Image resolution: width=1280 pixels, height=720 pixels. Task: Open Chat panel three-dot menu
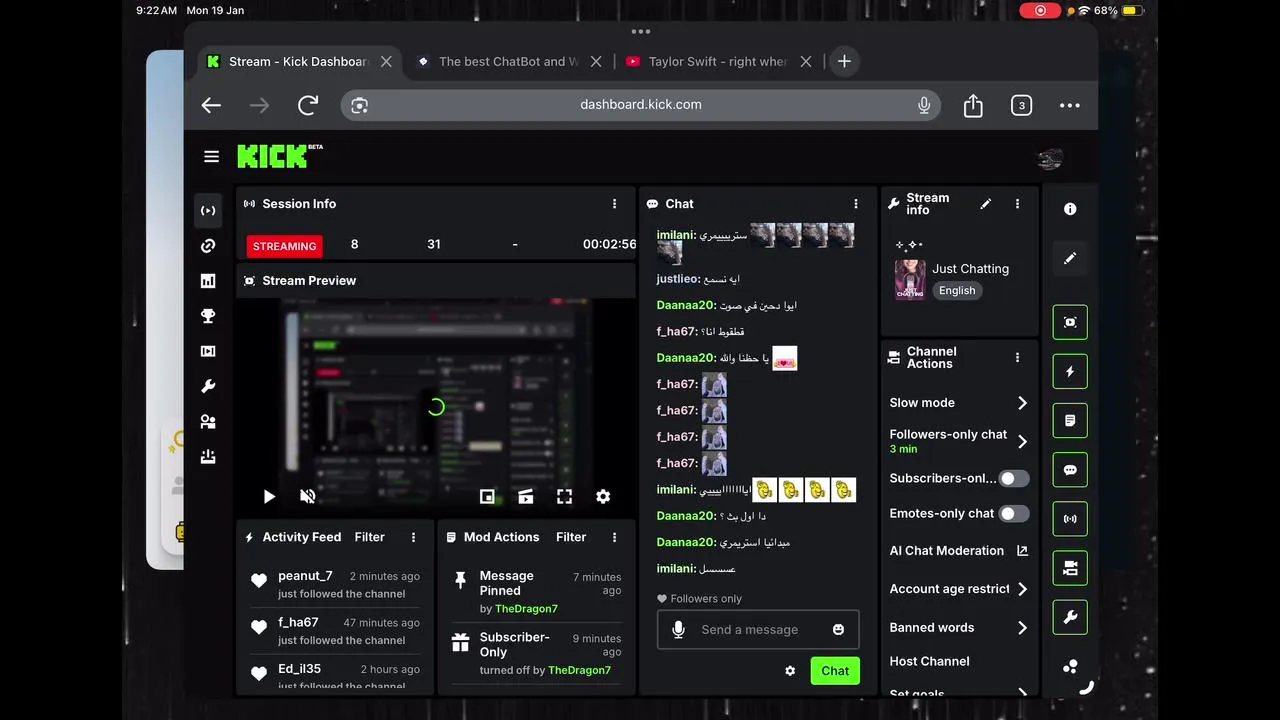point(855,204)
